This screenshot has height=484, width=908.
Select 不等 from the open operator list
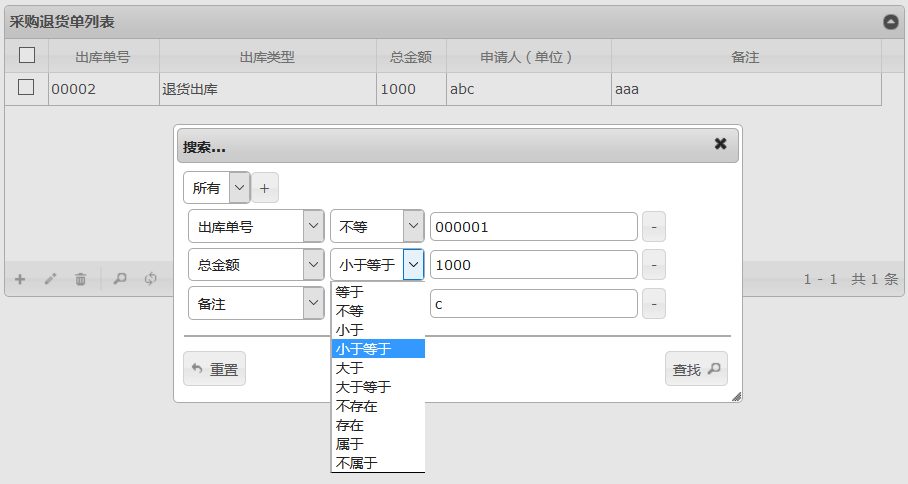(378, 311)
